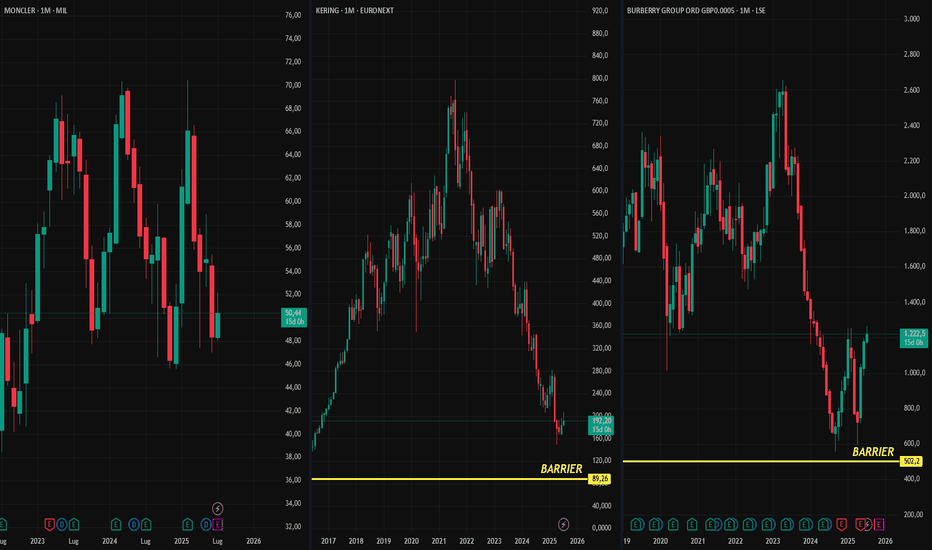Select the yellow 502,2 barrier price label

(x=911, y=461)
